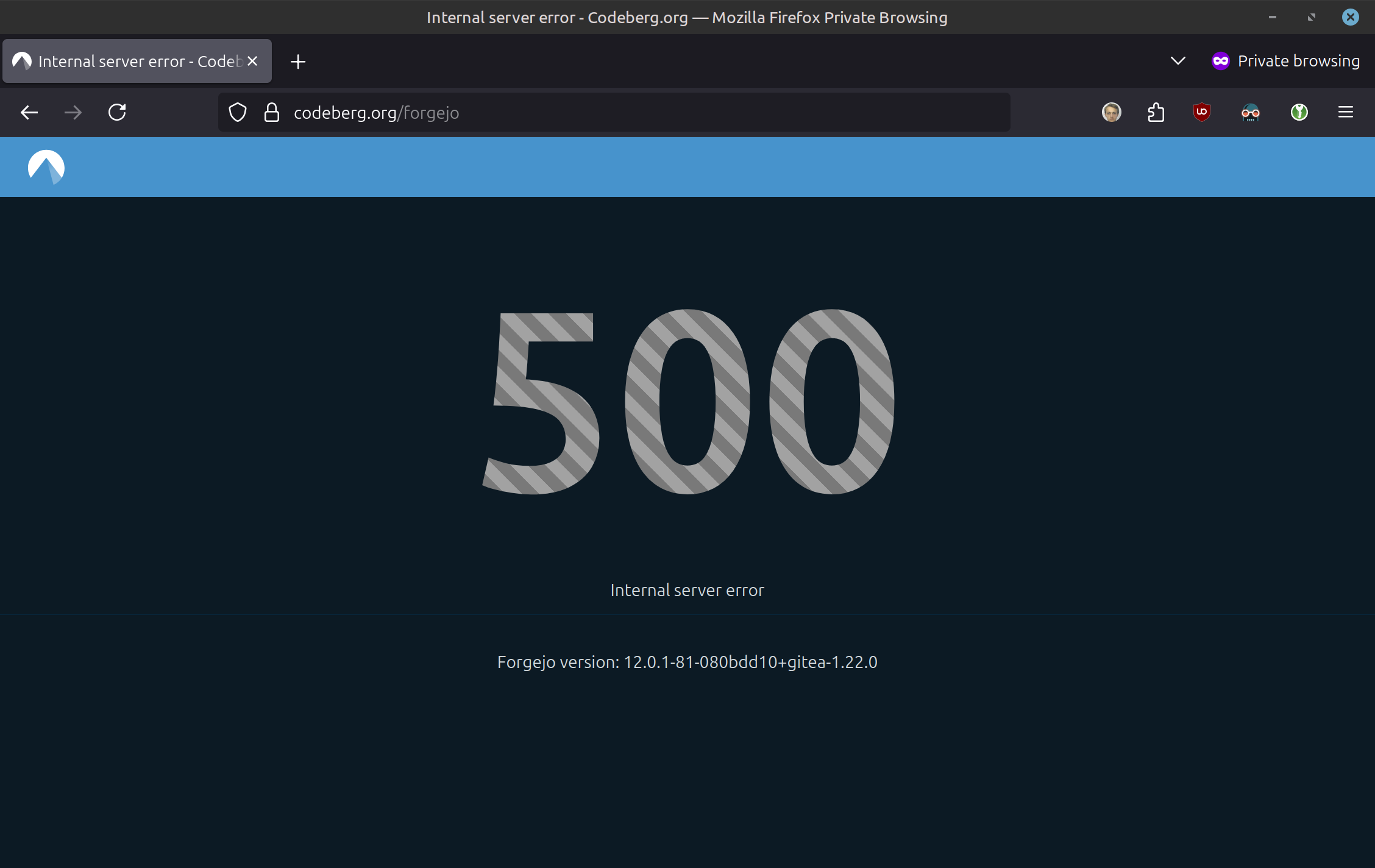This screenshot has width=1375, height=868.
Task: Open the tracking protection shield panel
Action: pyautogui.click(x=238, y=112)
